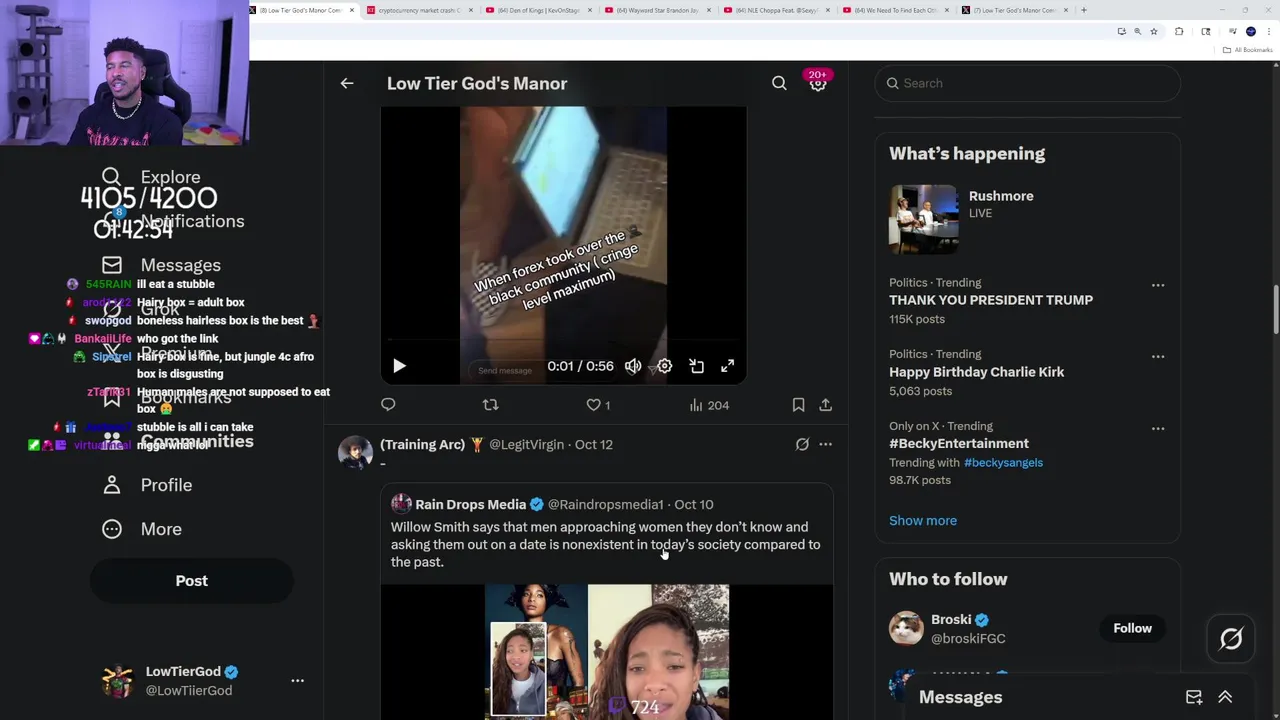Reply to the forex video post
Image resolution: width=1280 pixels, height=720 pixels.
(388, 405)
